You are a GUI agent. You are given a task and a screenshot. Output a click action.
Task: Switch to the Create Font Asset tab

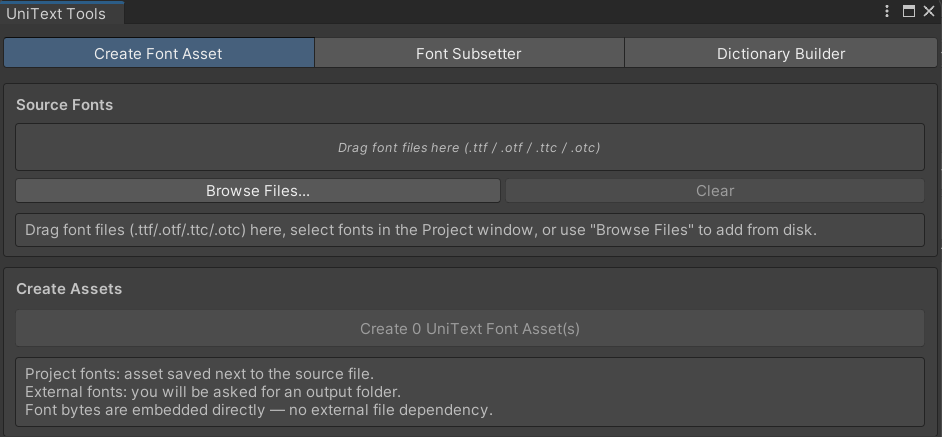coord(159,53)
